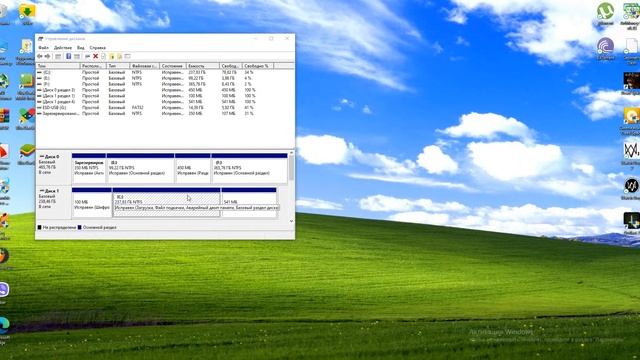Select the hatched 237,83 ГБ partition on Disk 1
The width and height of the screenshot is (640, 360).
[167, 203]
